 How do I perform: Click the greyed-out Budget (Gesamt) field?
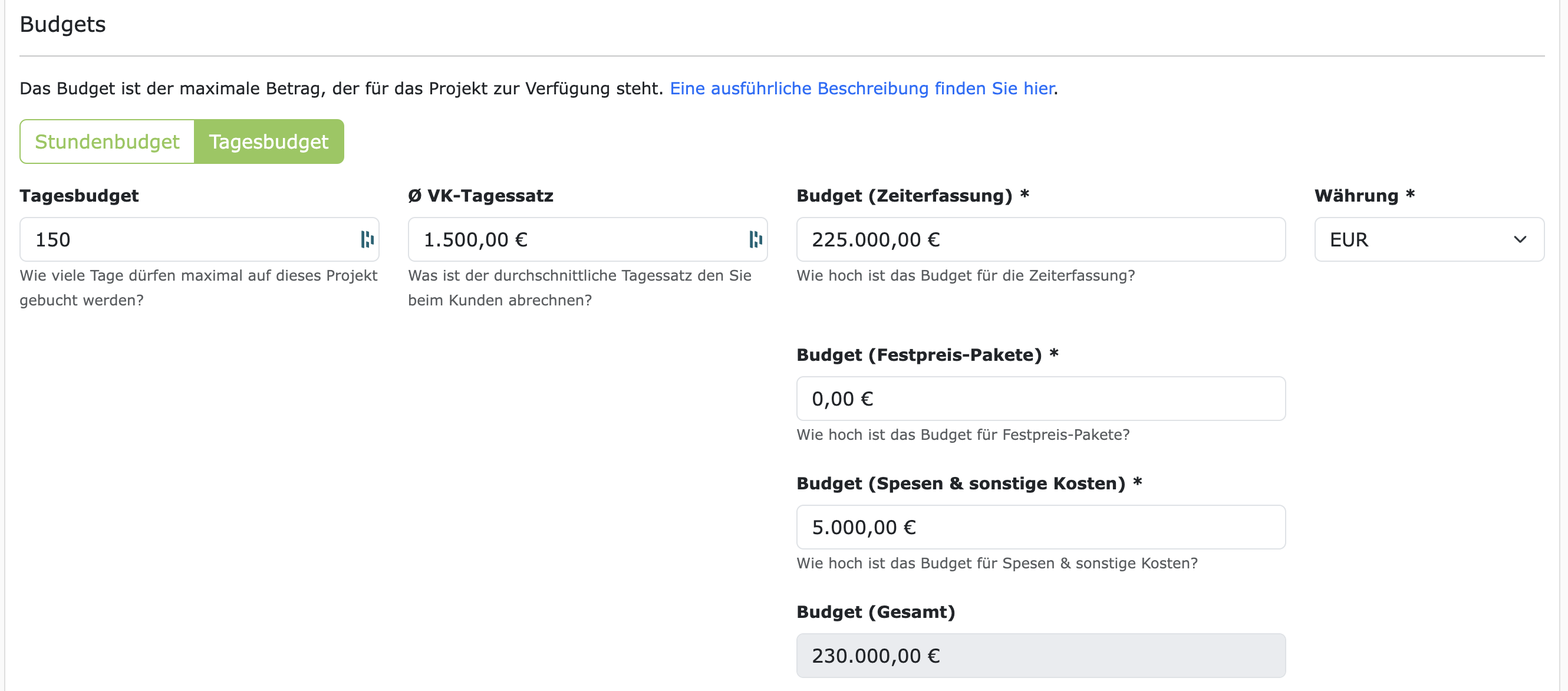point(1040,655)
